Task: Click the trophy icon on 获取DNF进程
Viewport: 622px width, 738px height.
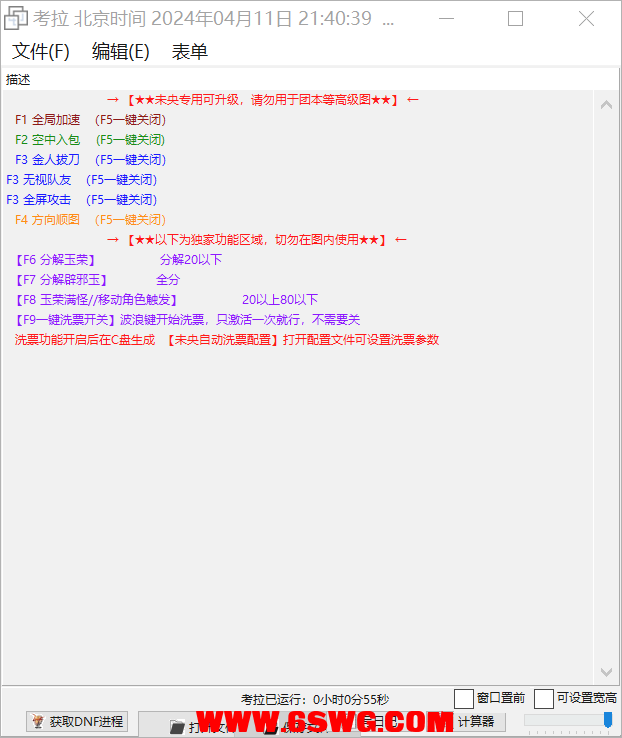Action: coord(38,721)
